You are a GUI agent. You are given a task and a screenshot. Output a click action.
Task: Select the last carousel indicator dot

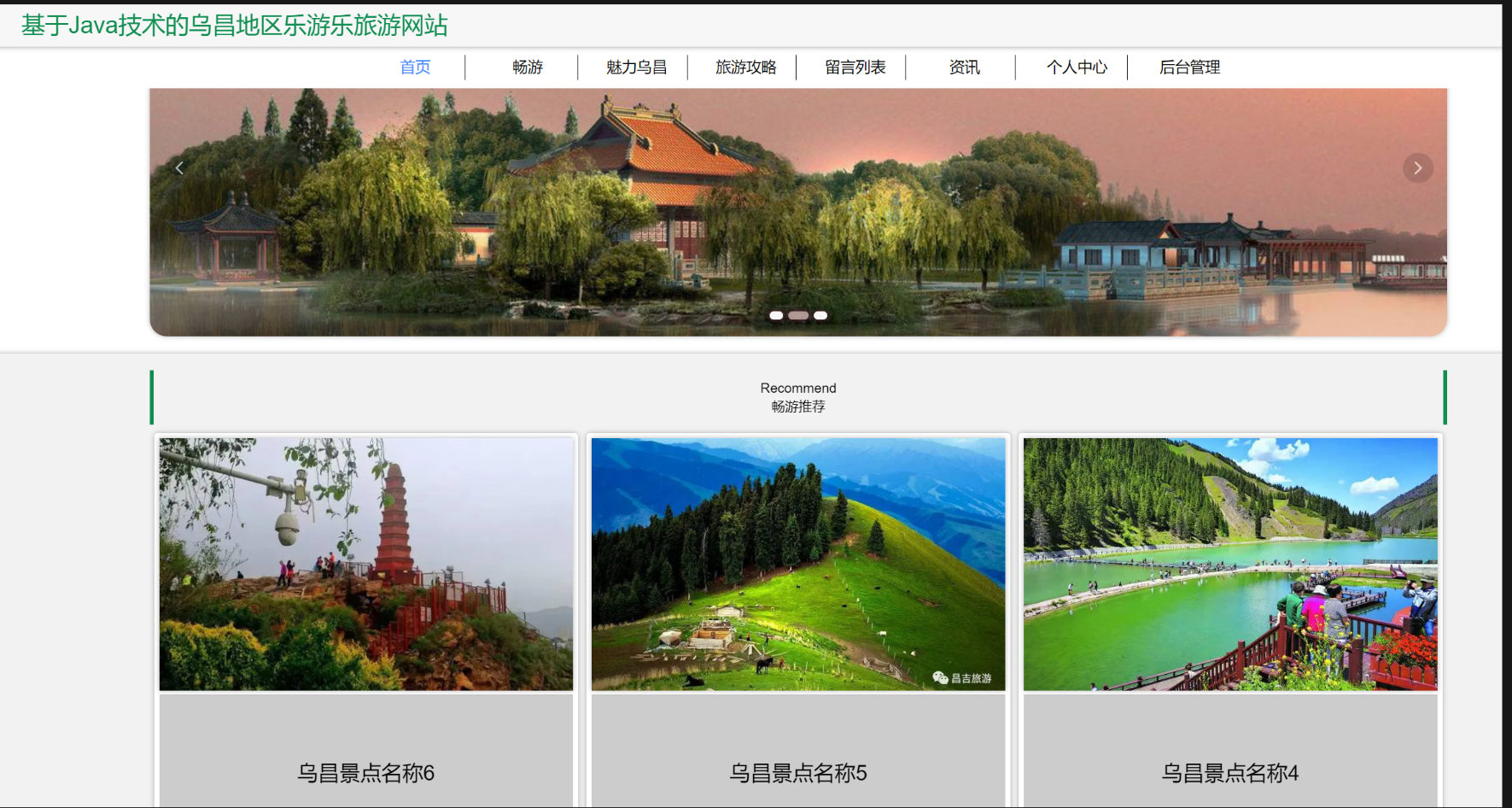click(820, 315)
